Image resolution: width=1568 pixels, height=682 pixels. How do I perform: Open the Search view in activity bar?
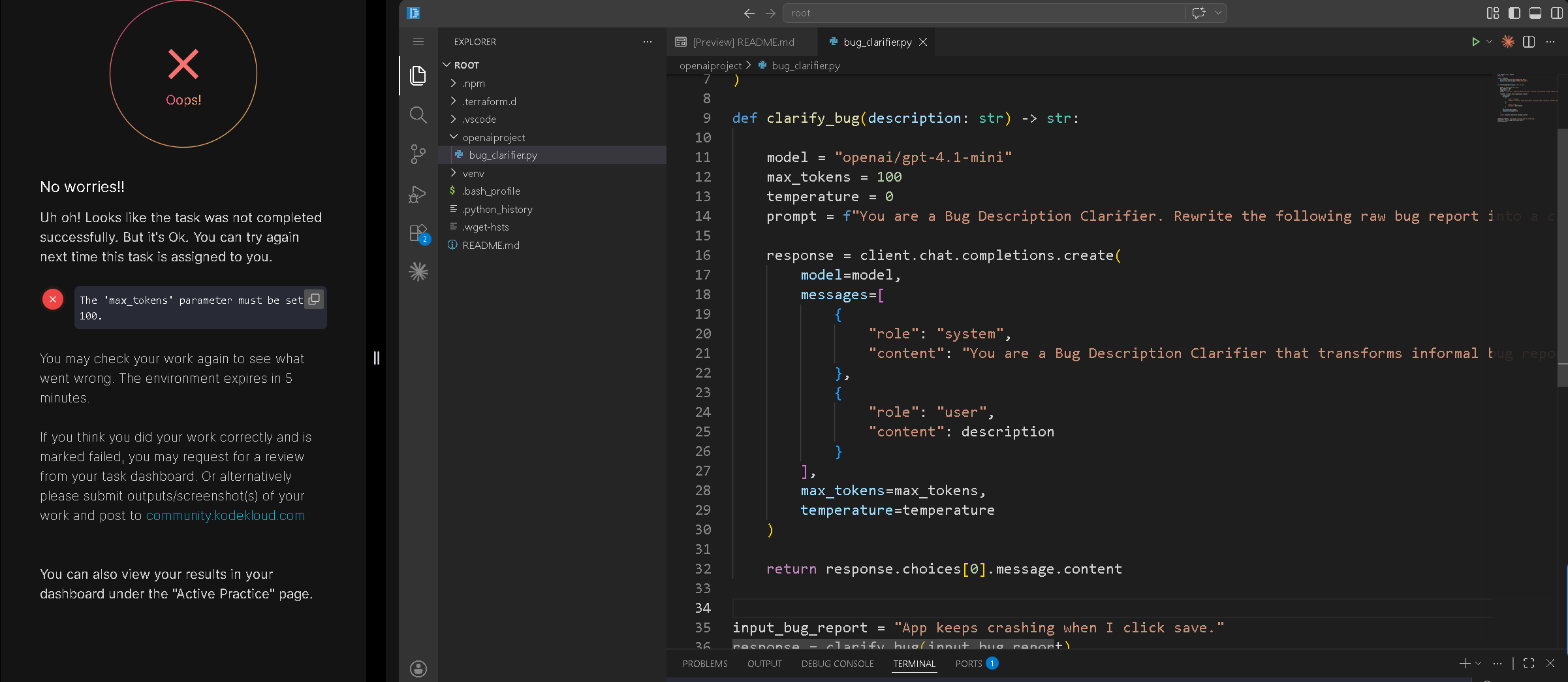(x=418, y=116)
